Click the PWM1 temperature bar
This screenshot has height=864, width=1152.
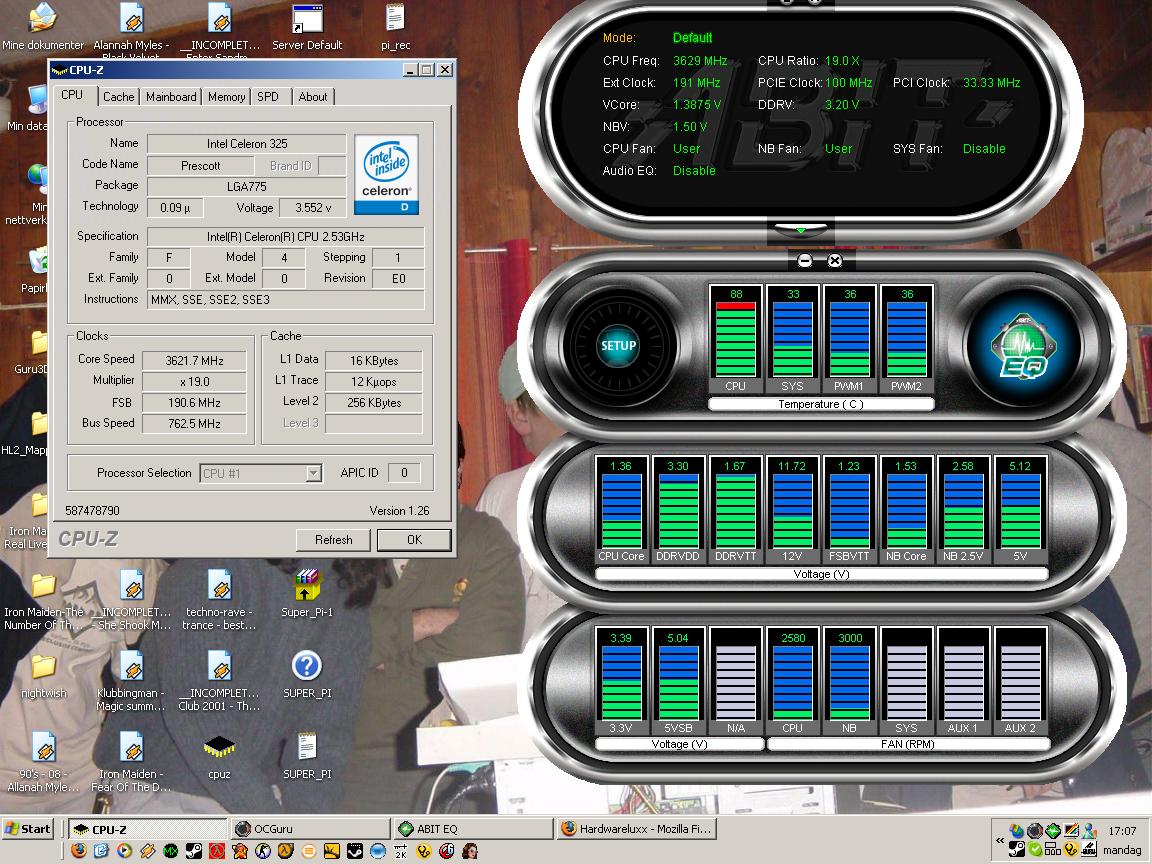tap(849, 339)
